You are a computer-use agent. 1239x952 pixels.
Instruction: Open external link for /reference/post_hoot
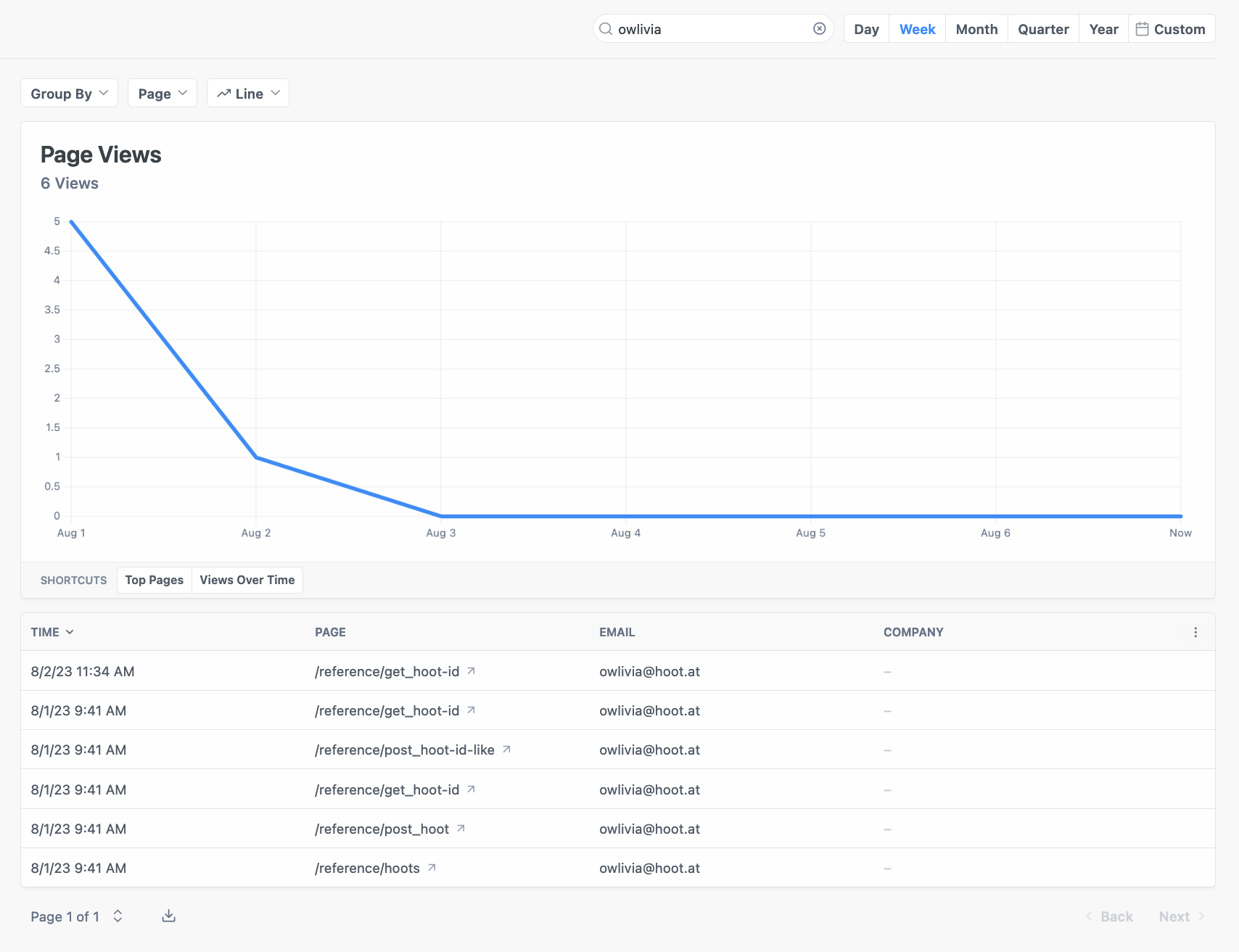pyautogui.click(x=461, y=828)
